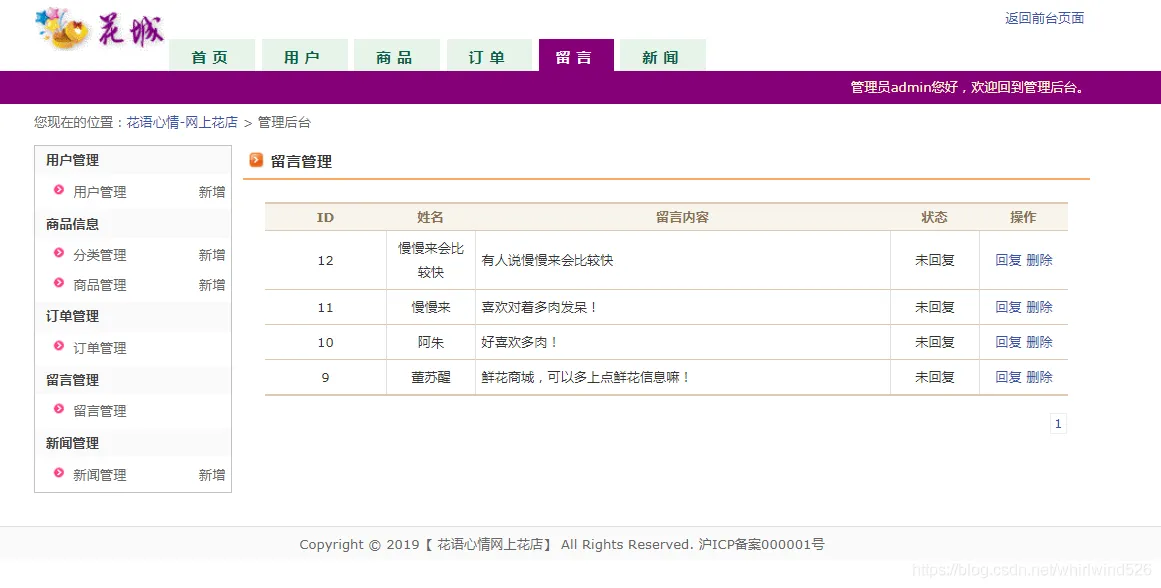Go to the 新闻 tab
The height and width of the screenshot is (588, 1161).
coord(663,56)
